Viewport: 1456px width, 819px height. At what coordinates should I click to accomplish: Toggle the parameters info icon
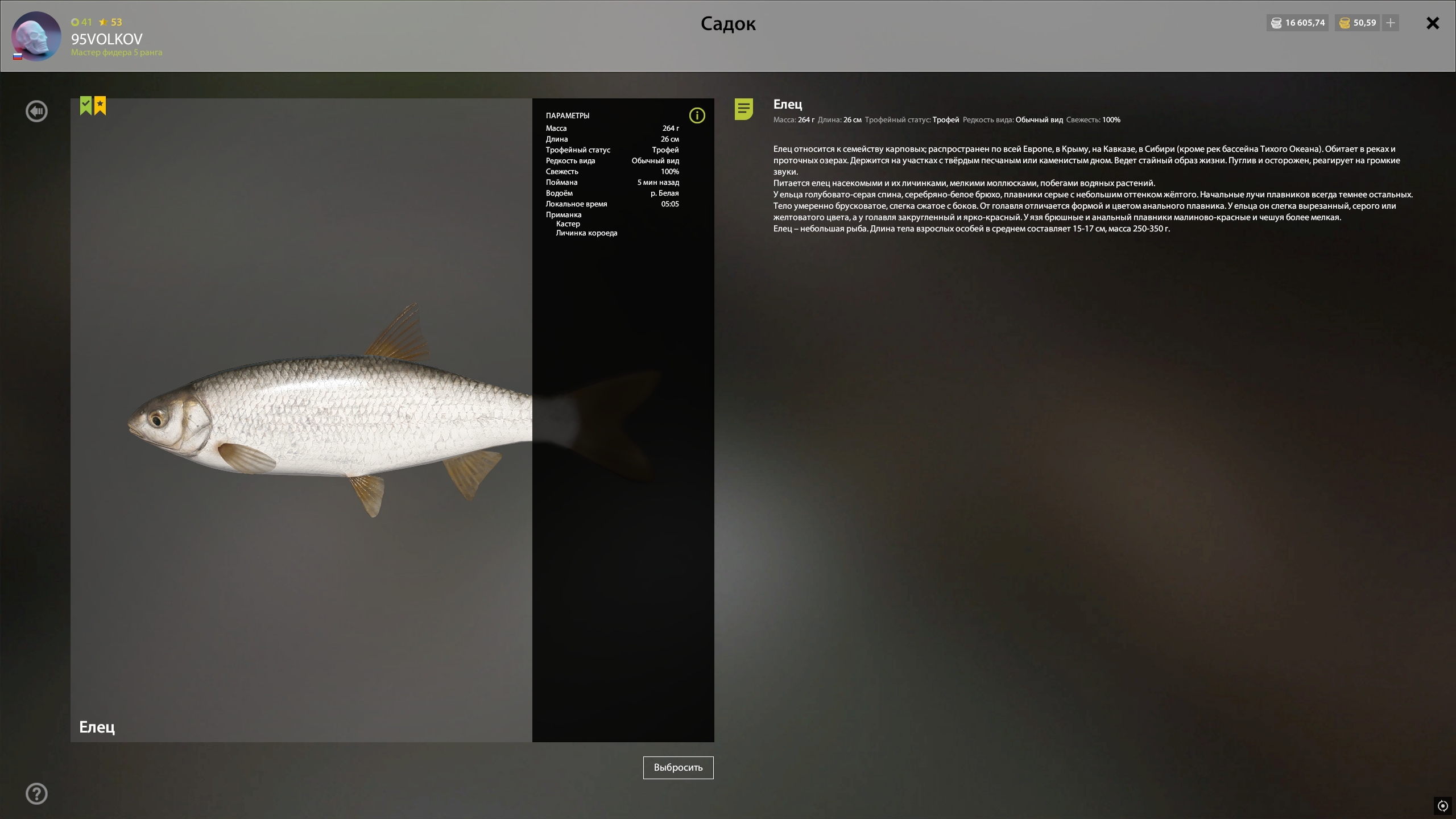(x=697, y=115)
